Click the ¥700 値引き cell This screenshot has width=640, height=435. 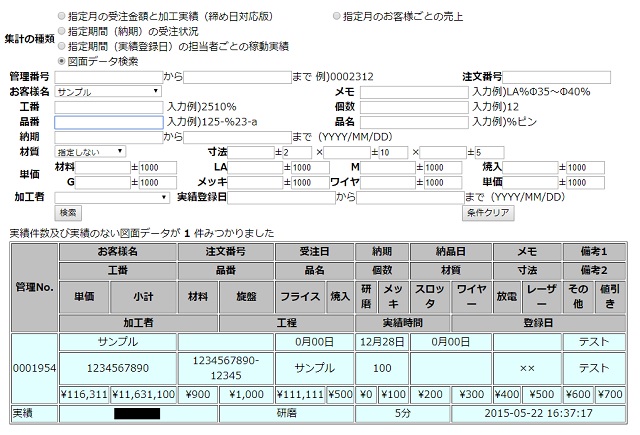[x=610, y=394]
